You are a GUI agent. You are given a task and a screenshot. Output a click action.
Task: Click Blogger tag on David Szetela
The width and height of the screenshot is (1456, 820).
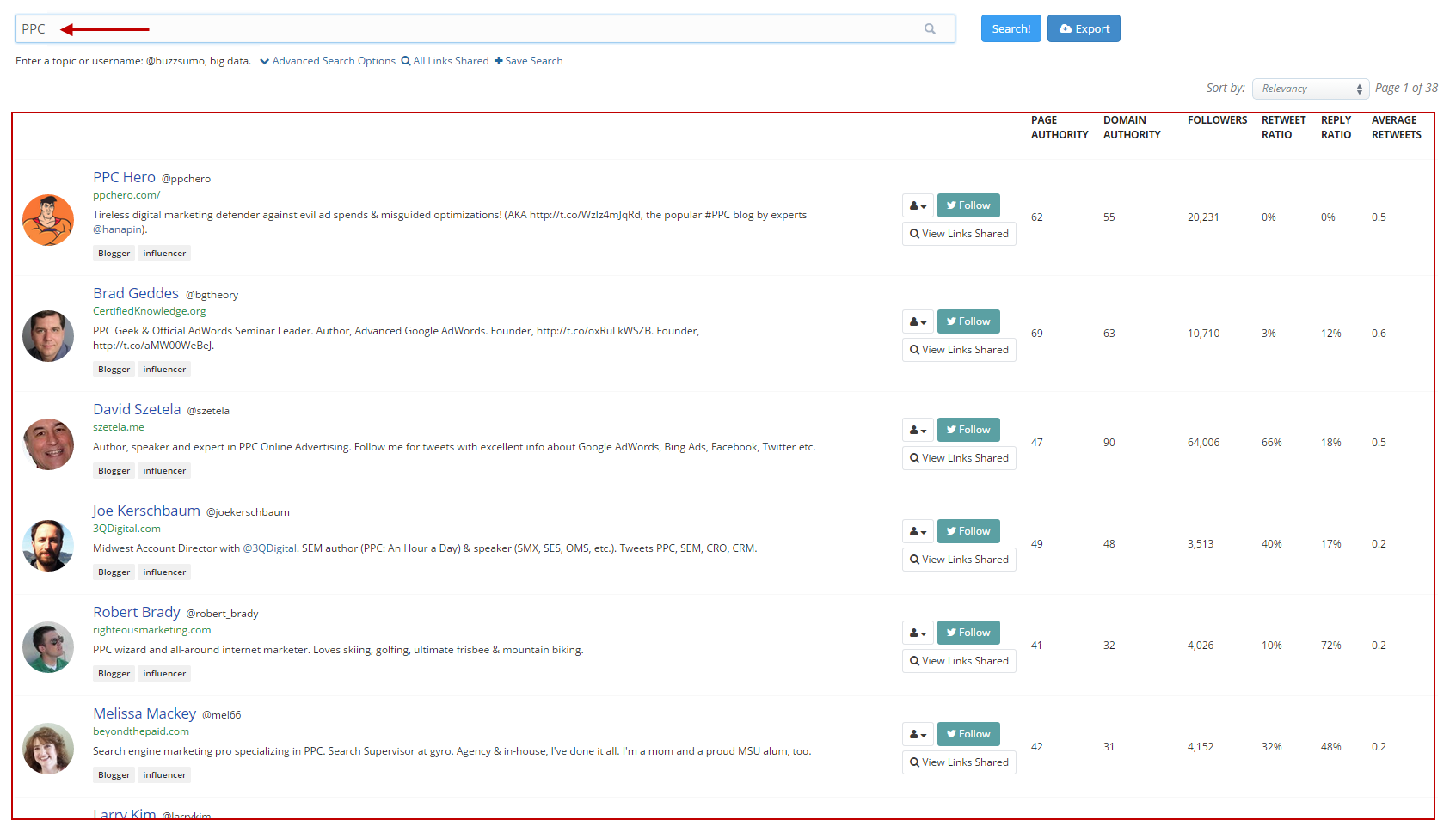click(x=114, y=471)
